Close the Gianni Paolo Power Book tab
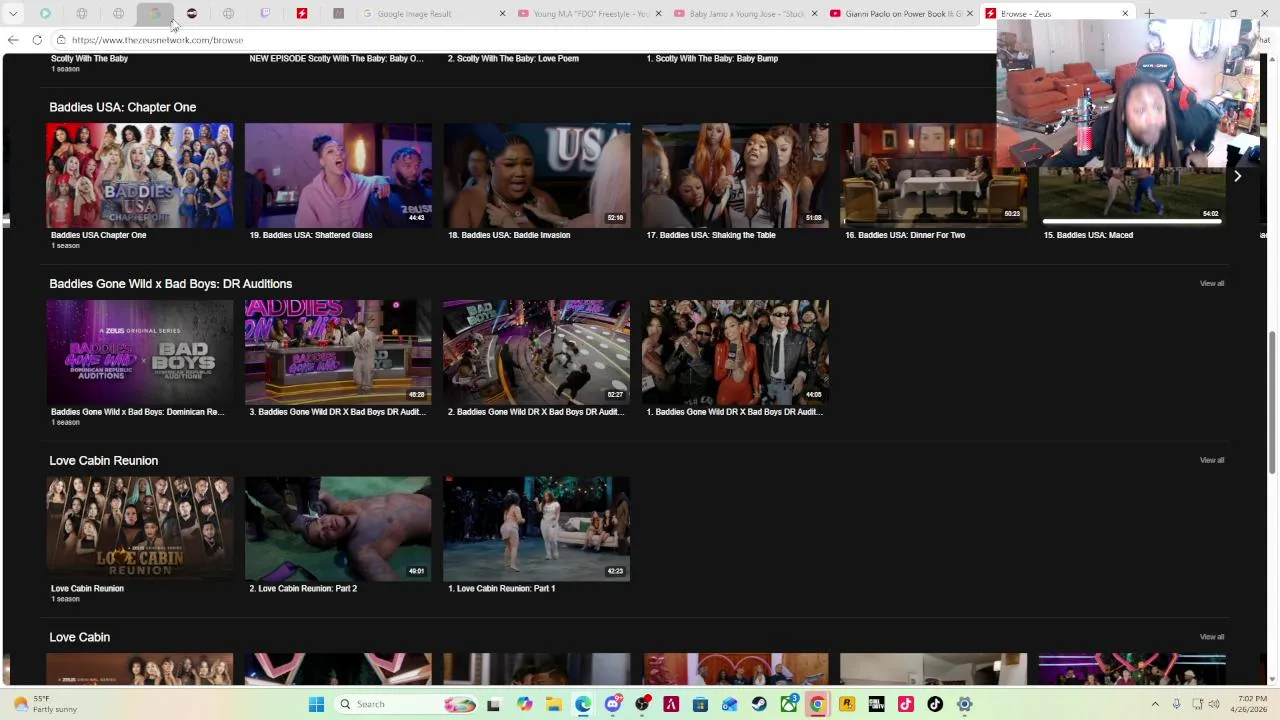 click(970, 14)
